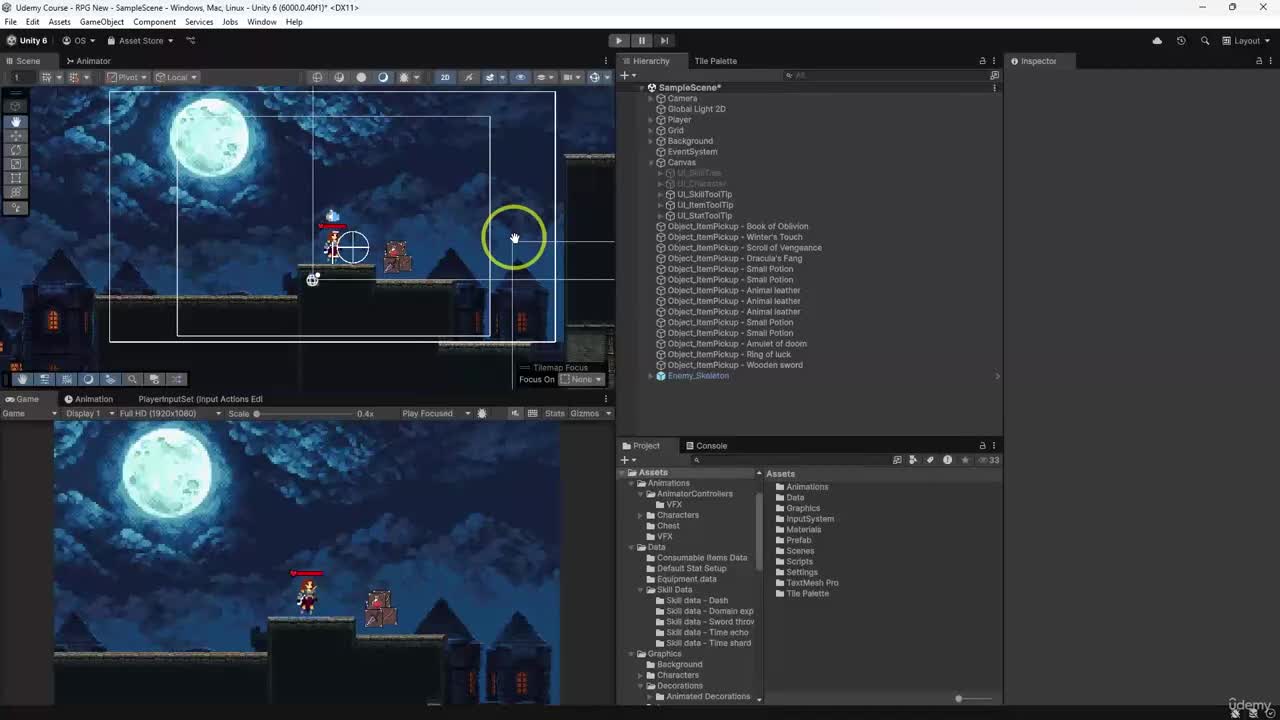Toggle the Inspector panel lock icon
Screen dimensions: 1280x720
click(1258, 61)
